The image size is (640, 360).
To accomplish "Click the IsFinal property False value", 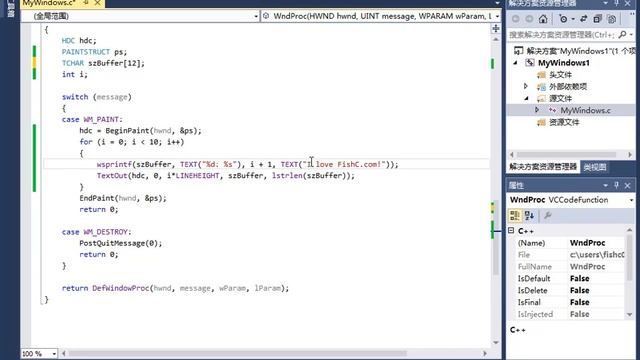I will pyautogui.click(x=580, y=302).
